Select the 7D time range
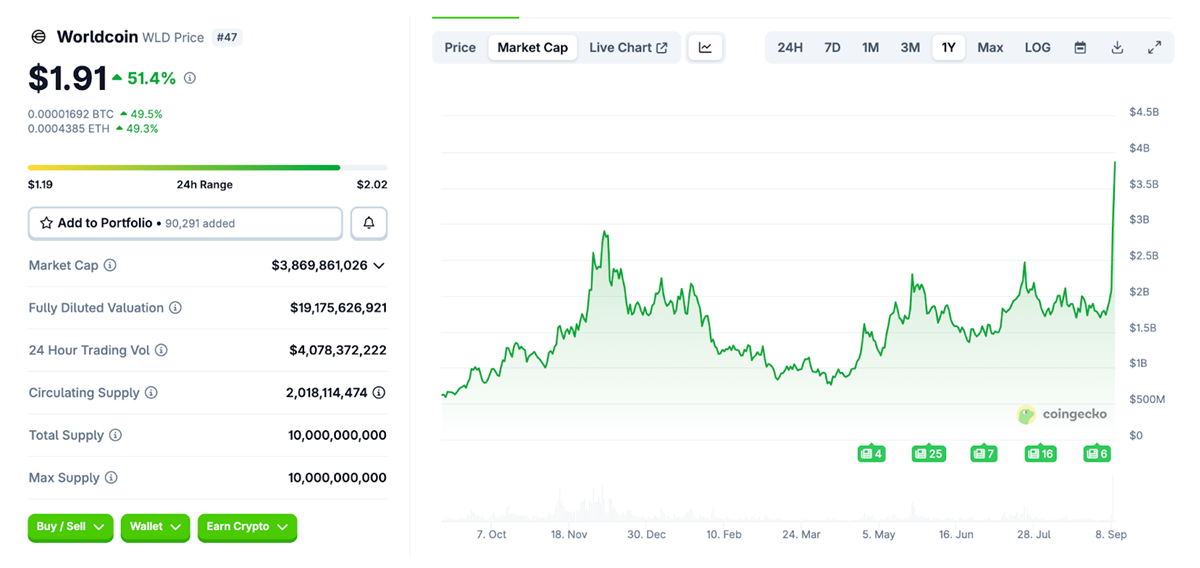Viewport: 1200px width, 568px height. coord(832,47)
